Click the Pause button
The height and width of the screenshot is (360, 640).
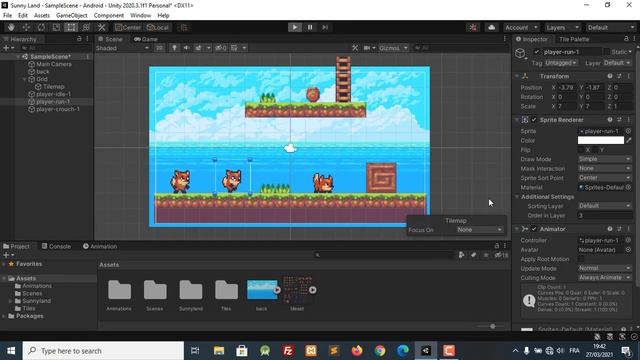pos(310,27)
